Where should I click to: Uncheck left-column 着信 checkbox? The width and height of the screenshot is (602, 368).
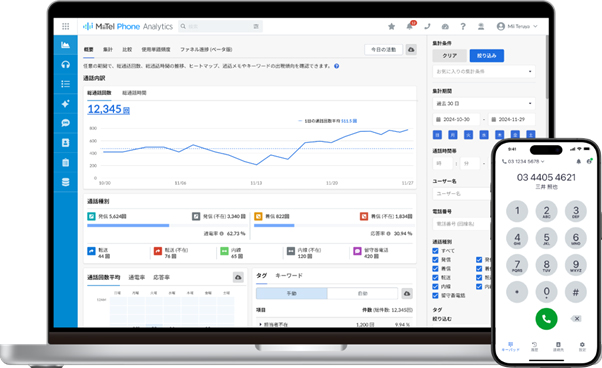click(435, 269)
